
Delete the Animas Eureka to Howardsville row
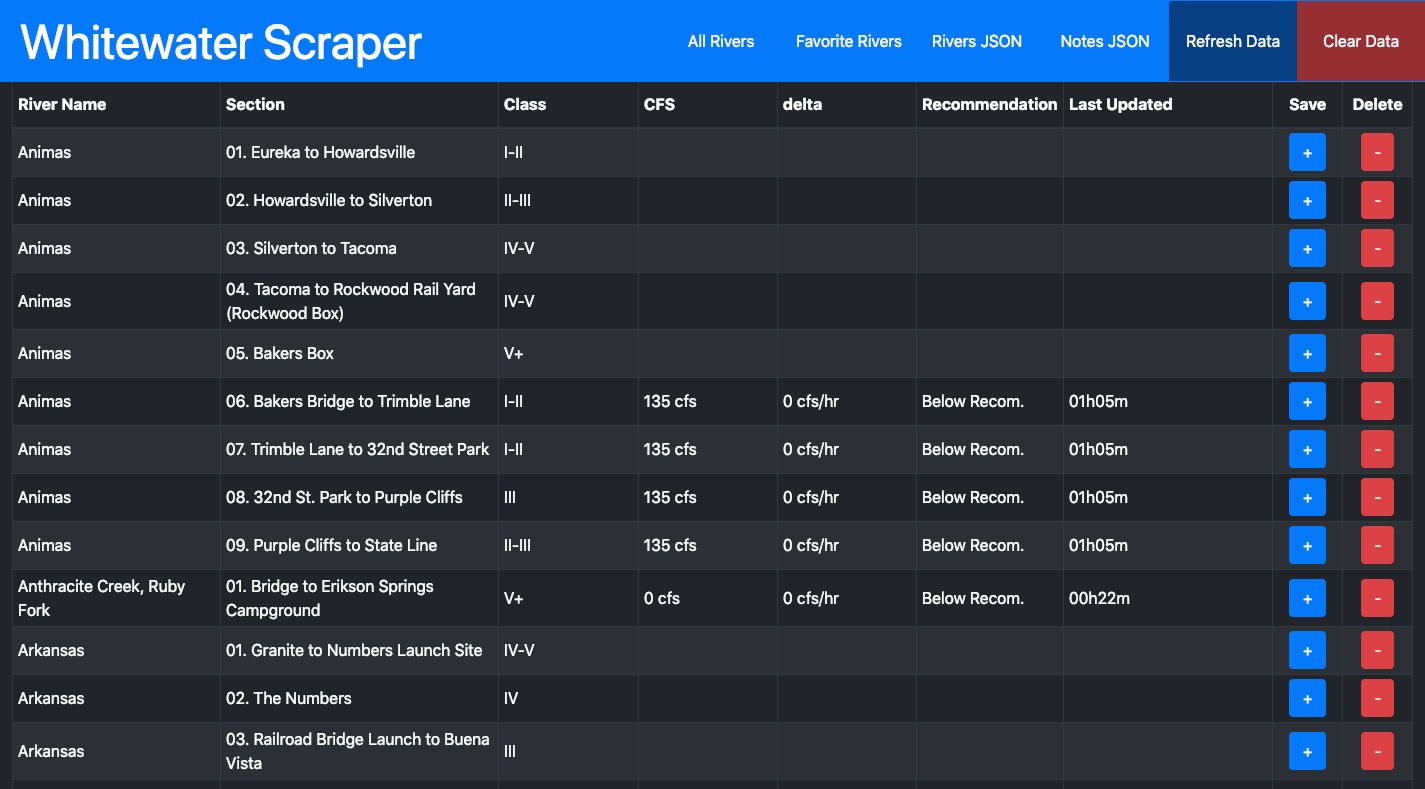click(1377, 152)
